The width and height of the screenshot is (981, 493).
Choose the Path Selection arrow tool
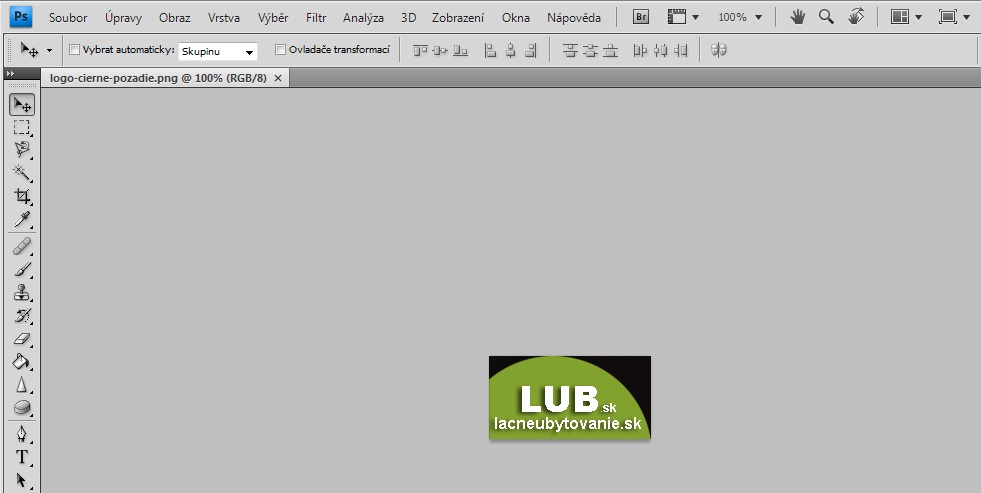pos(22,480)
